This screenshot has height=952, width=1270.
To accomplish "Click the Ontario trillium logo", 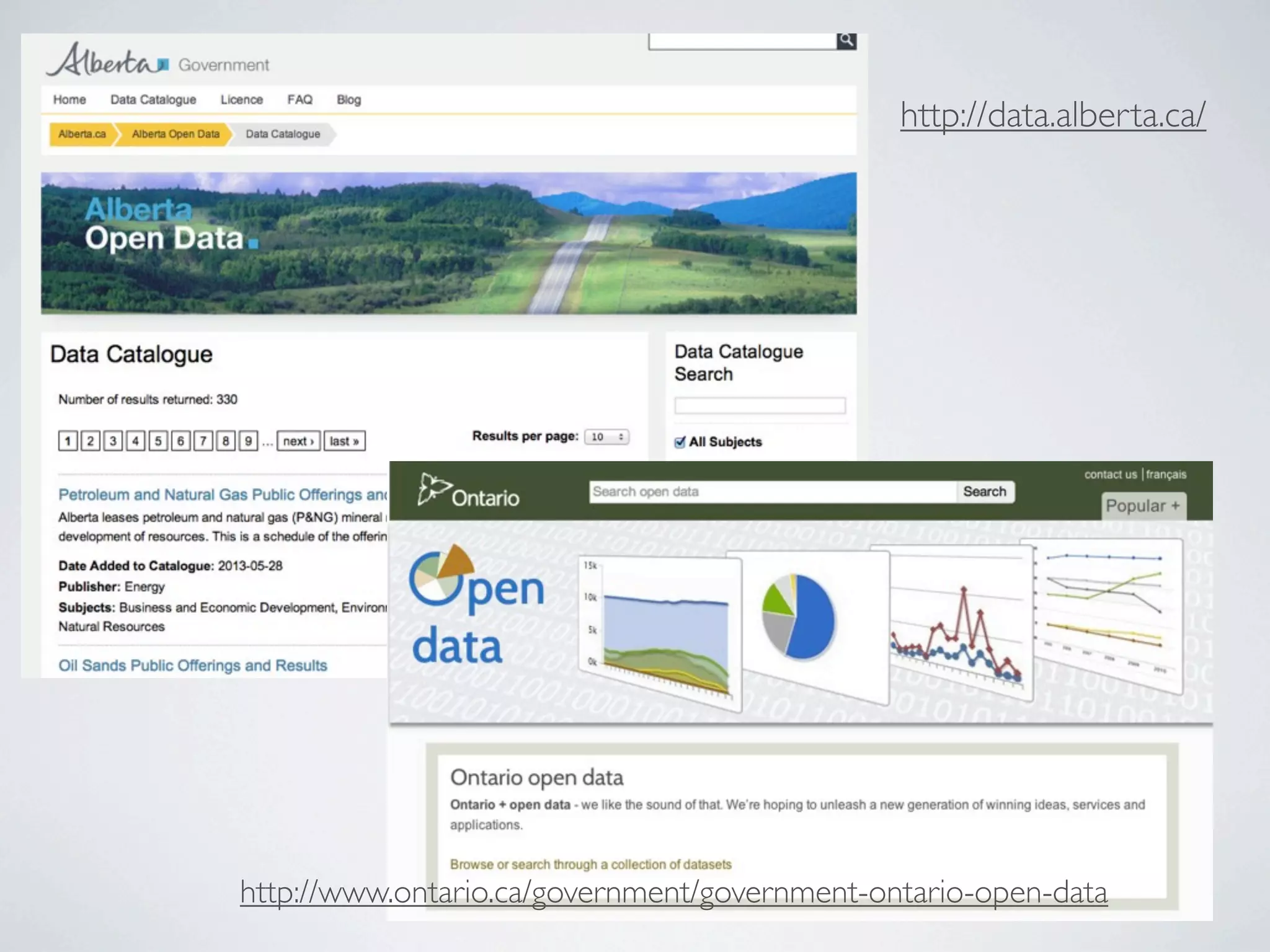I will 469,490.
